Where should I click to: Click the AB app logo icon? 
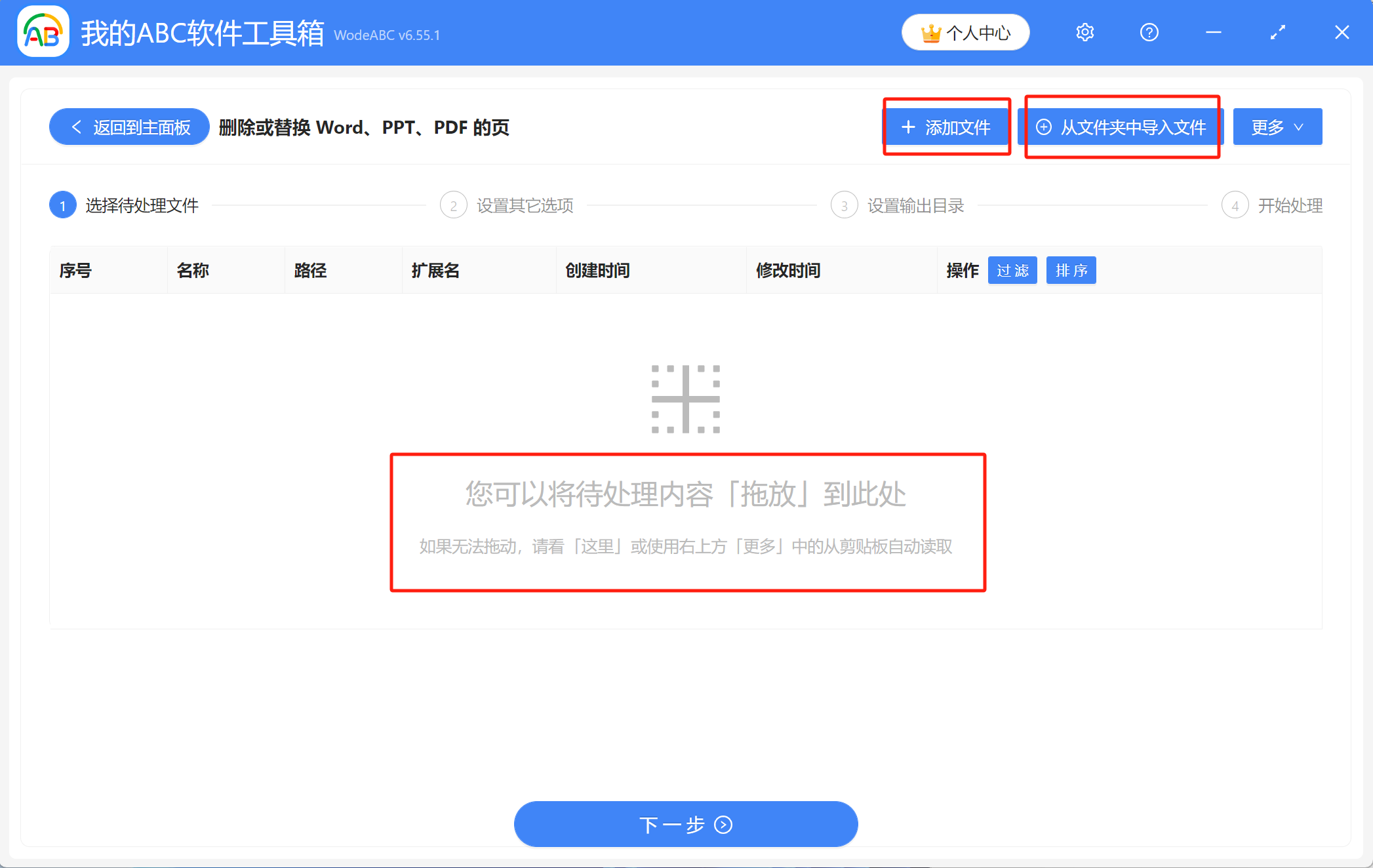(42, 31)
